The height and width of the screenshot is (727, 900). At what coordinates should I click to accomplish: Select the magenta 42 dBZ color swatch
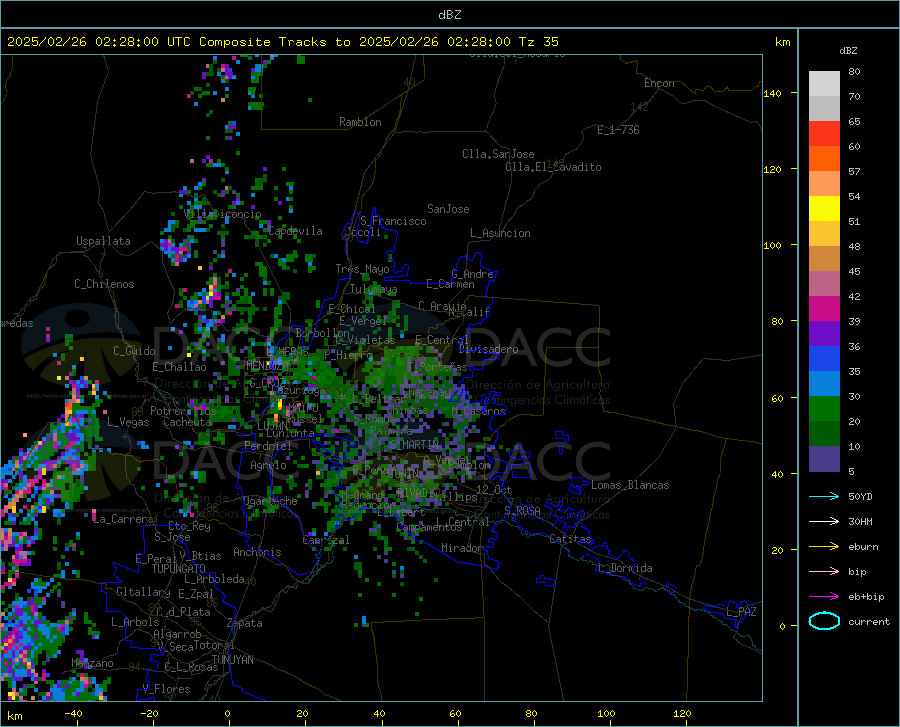pyautogui.click(x=824, y=309)
